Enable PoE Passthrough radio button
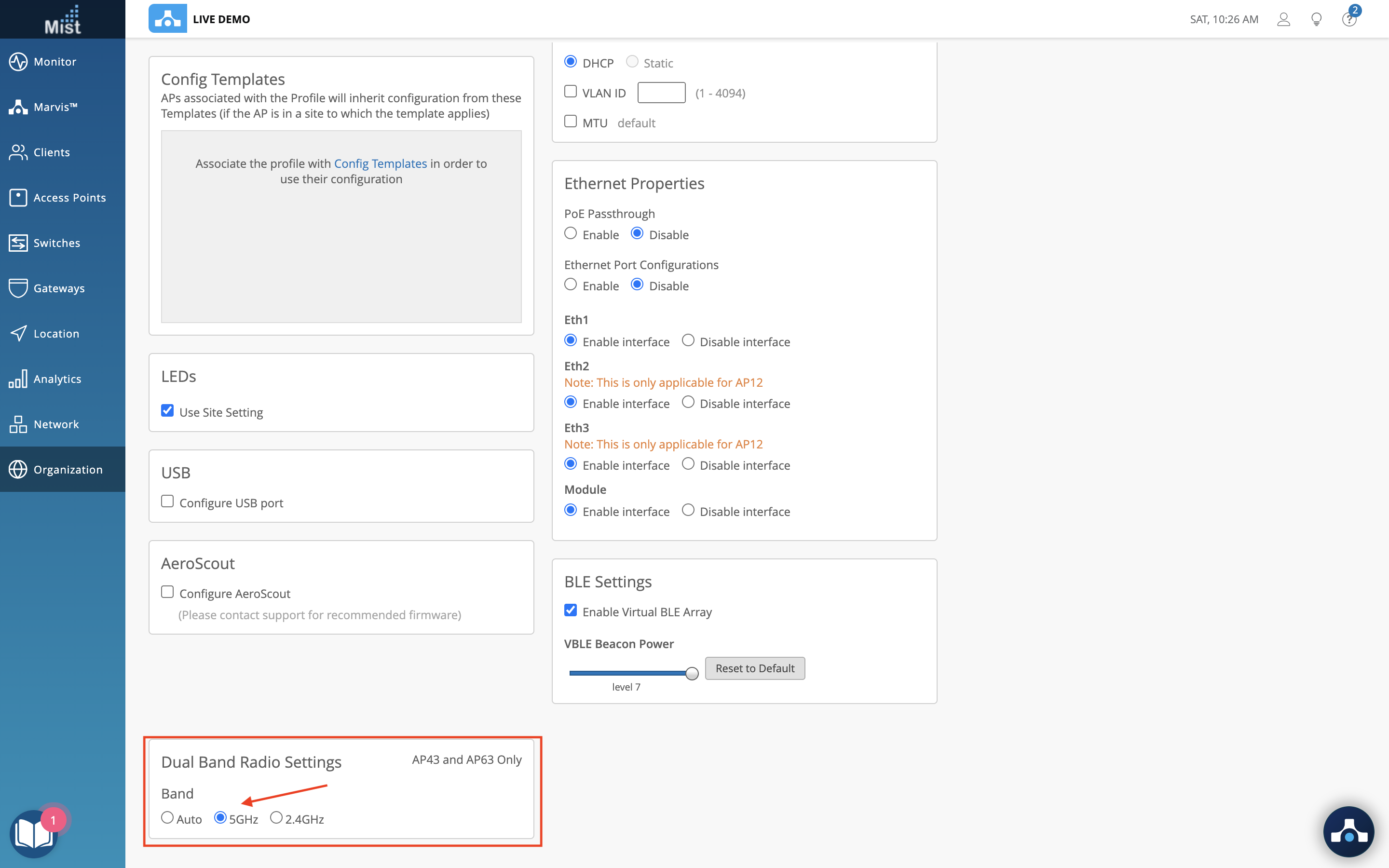This screenshot has height=868, width=1389. click(571, 234)
